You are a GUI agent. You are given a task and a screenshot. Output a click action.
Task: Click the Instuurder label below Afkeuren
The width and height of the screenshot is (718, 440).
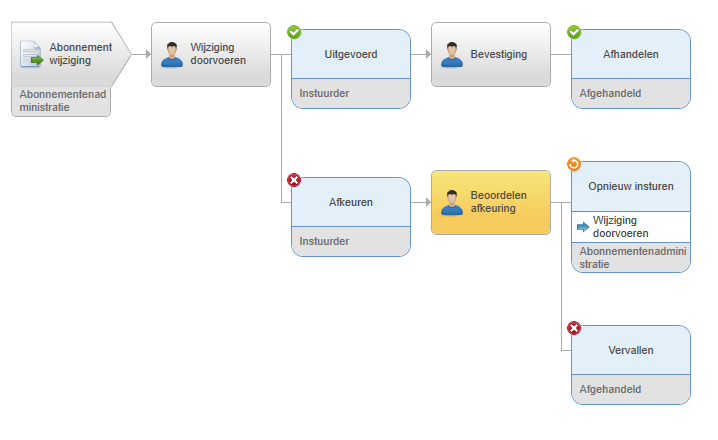pyautogui.click(x=324, y=241)
